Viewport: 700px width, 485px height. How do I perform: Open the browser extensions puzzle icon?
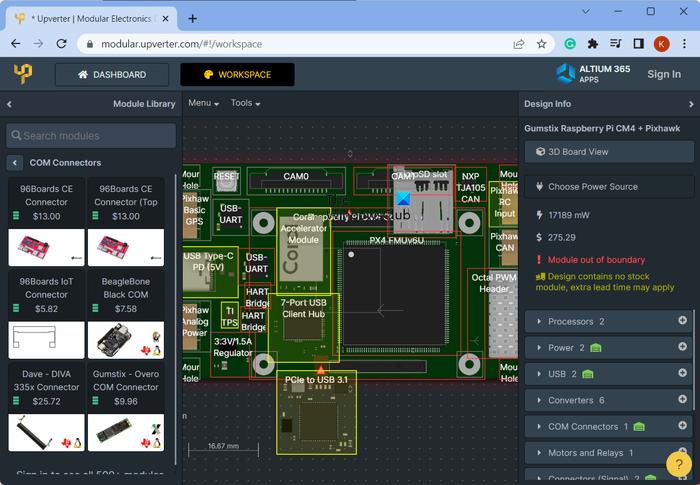pos(593,44)
